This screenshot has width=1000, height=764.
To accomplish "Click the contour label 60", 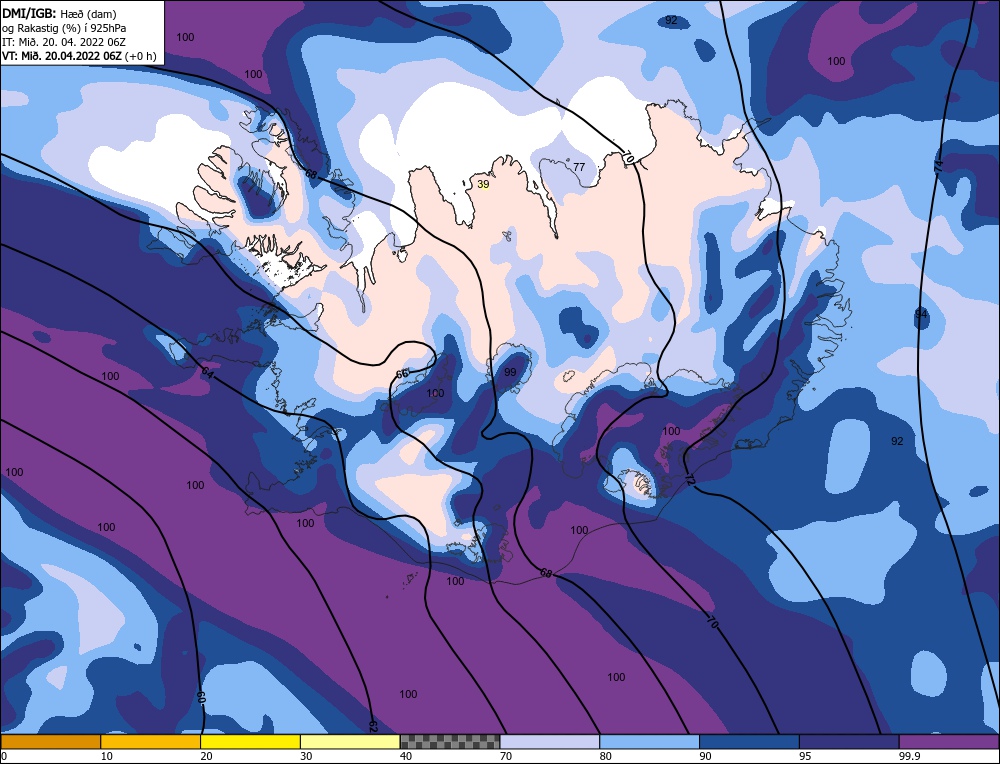I will pyautogui.click(x=202, y=698).
